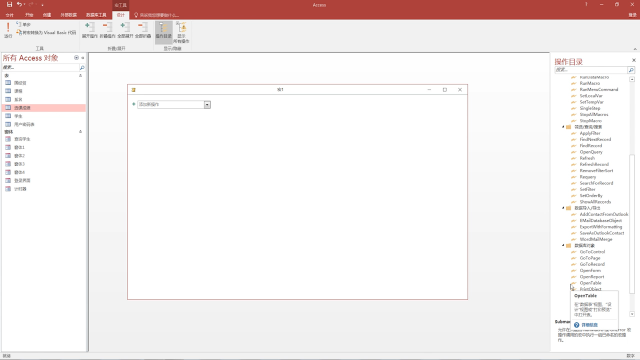Click the Tell Me search box in ribbon
The height and width of the screenshot is (360, 640).
(157, 15)
